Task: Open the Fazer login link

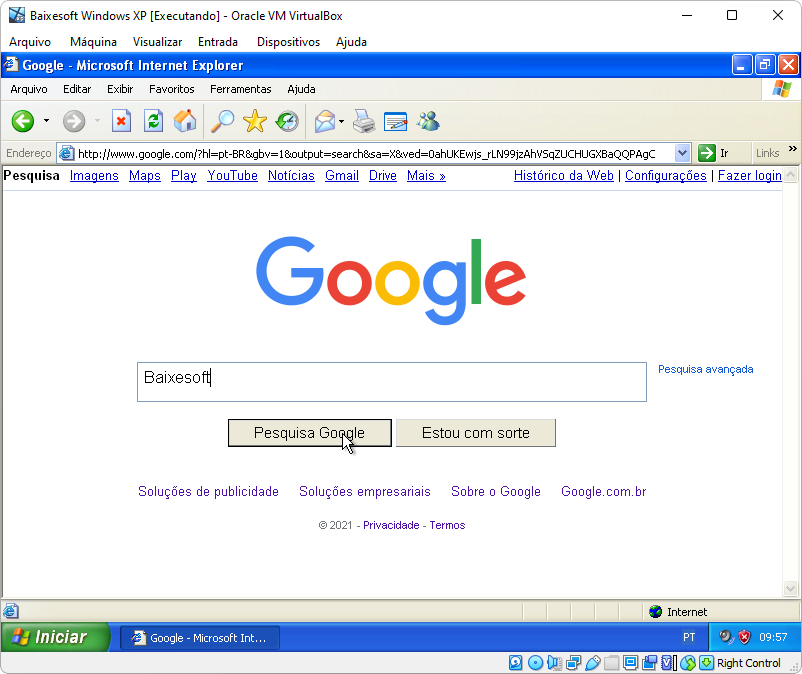Action: (750, 175)
